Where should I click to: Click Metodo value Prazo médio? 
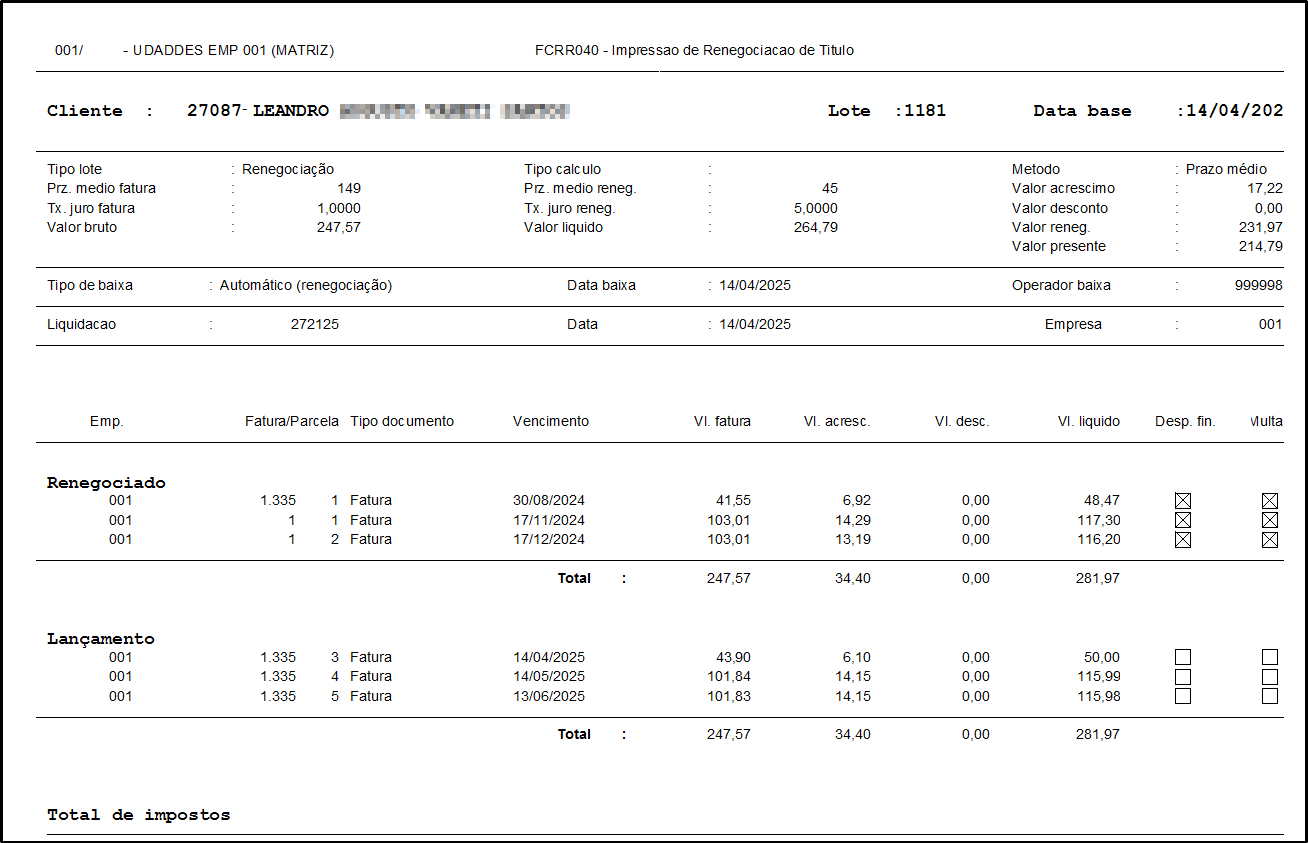point(1226,169)
